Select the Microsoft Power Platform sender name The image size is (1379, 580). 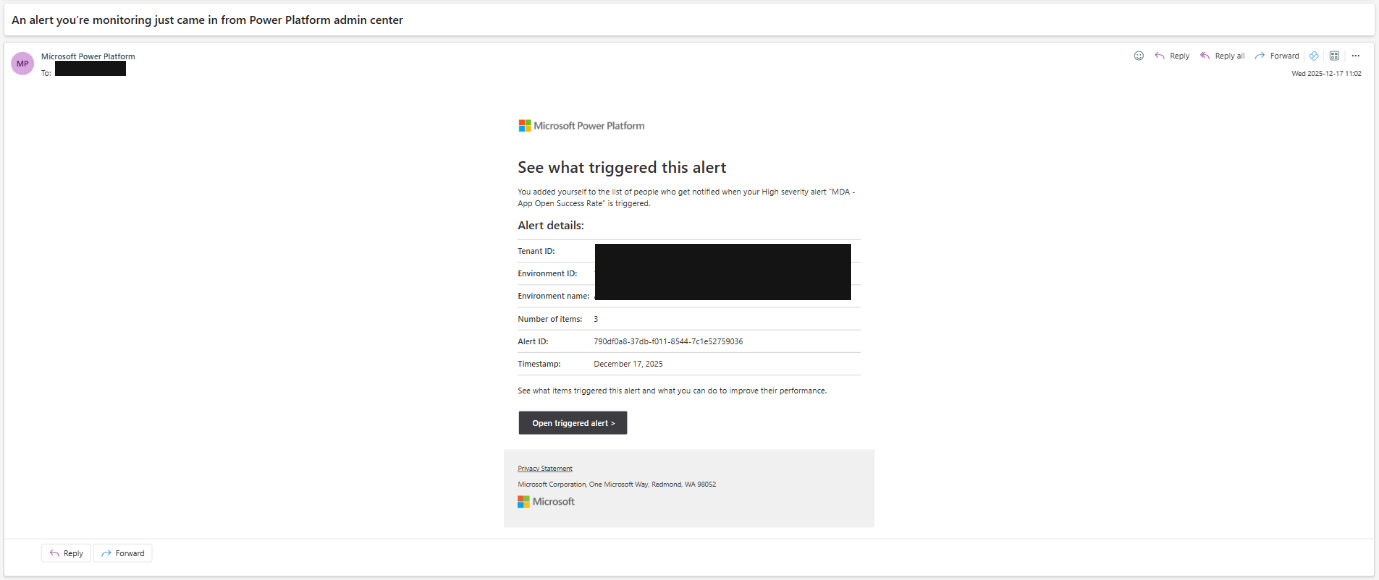tap(88, 56)
